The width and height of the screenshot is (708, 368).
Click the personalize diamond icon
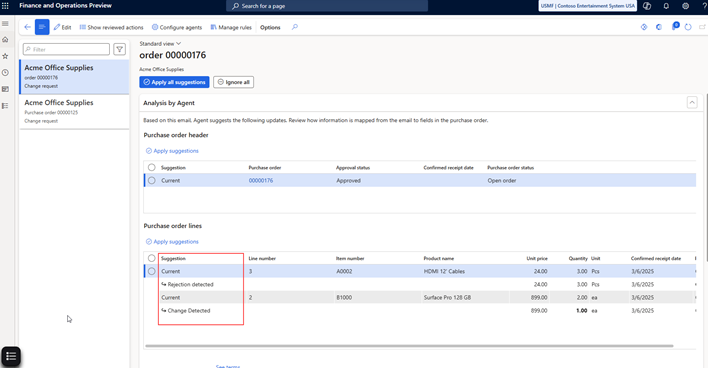pos(644,27)
